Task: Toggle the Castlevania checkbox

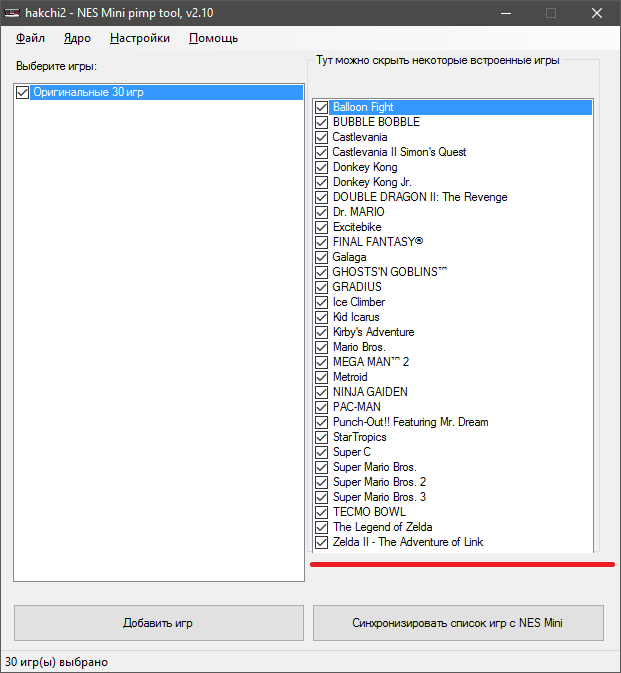Action: tap(321, 137)
